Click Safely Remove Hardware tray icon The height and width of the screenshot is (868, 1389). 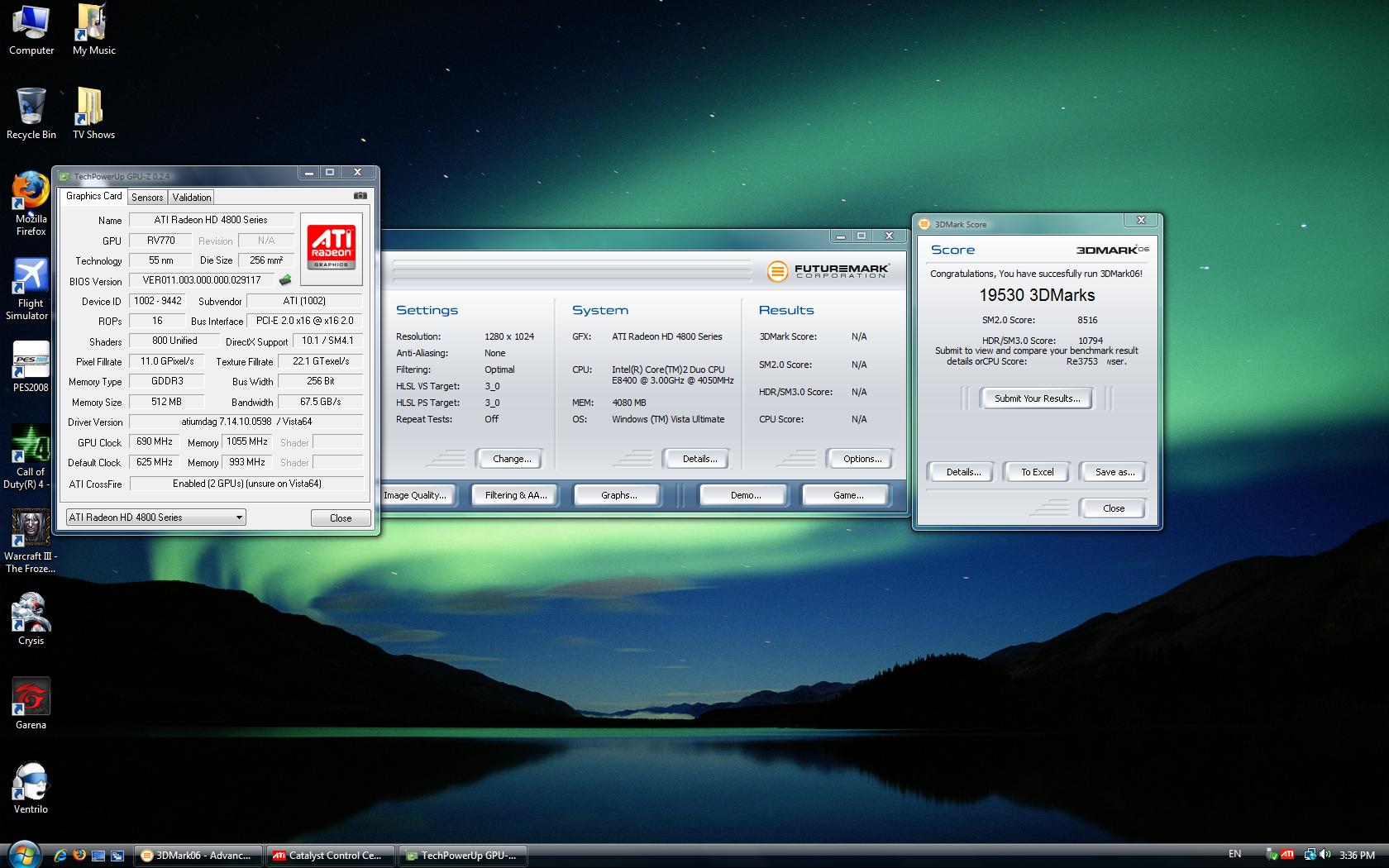(1272, 855)
